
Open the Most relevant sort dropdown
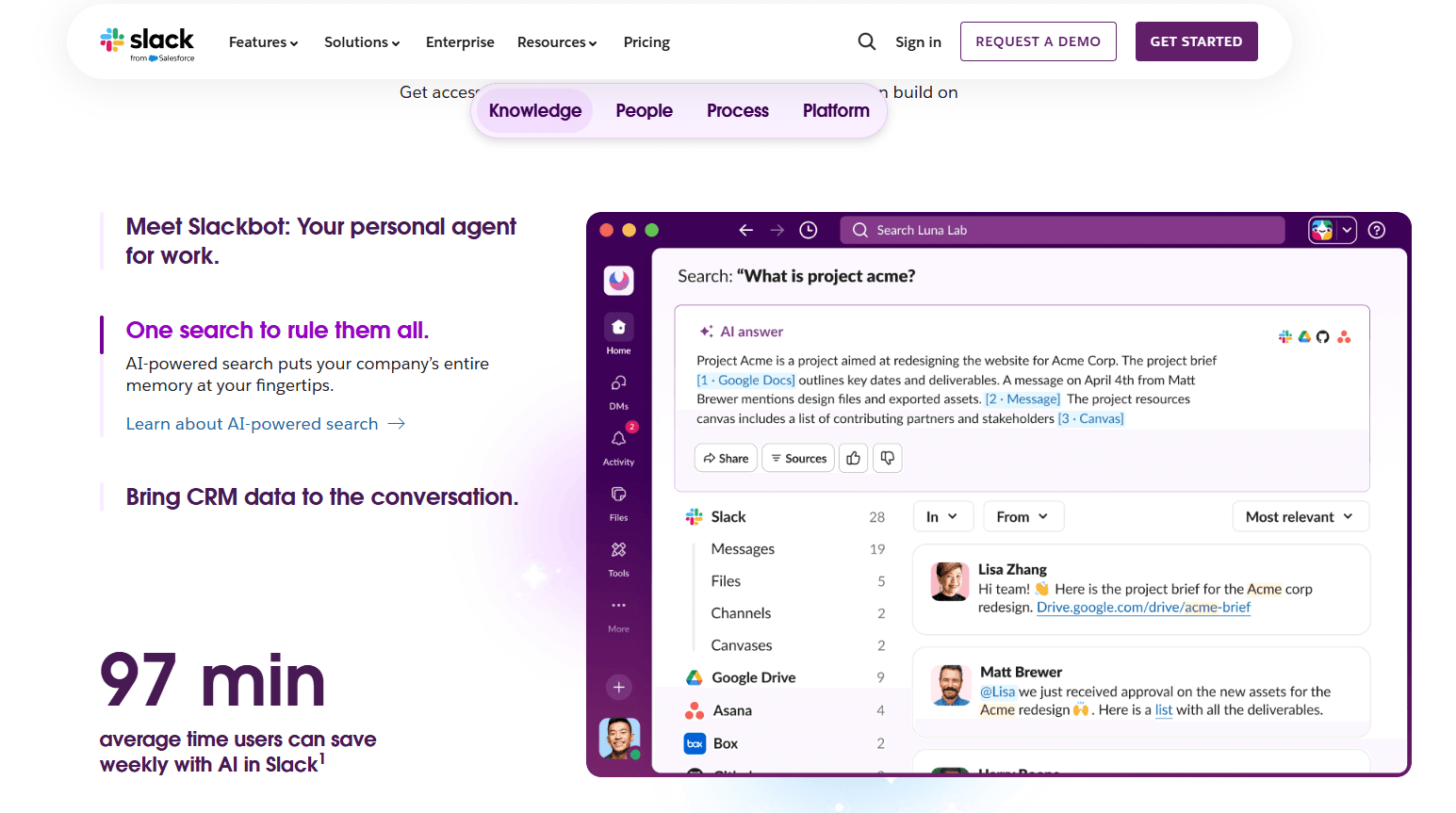1301,516
